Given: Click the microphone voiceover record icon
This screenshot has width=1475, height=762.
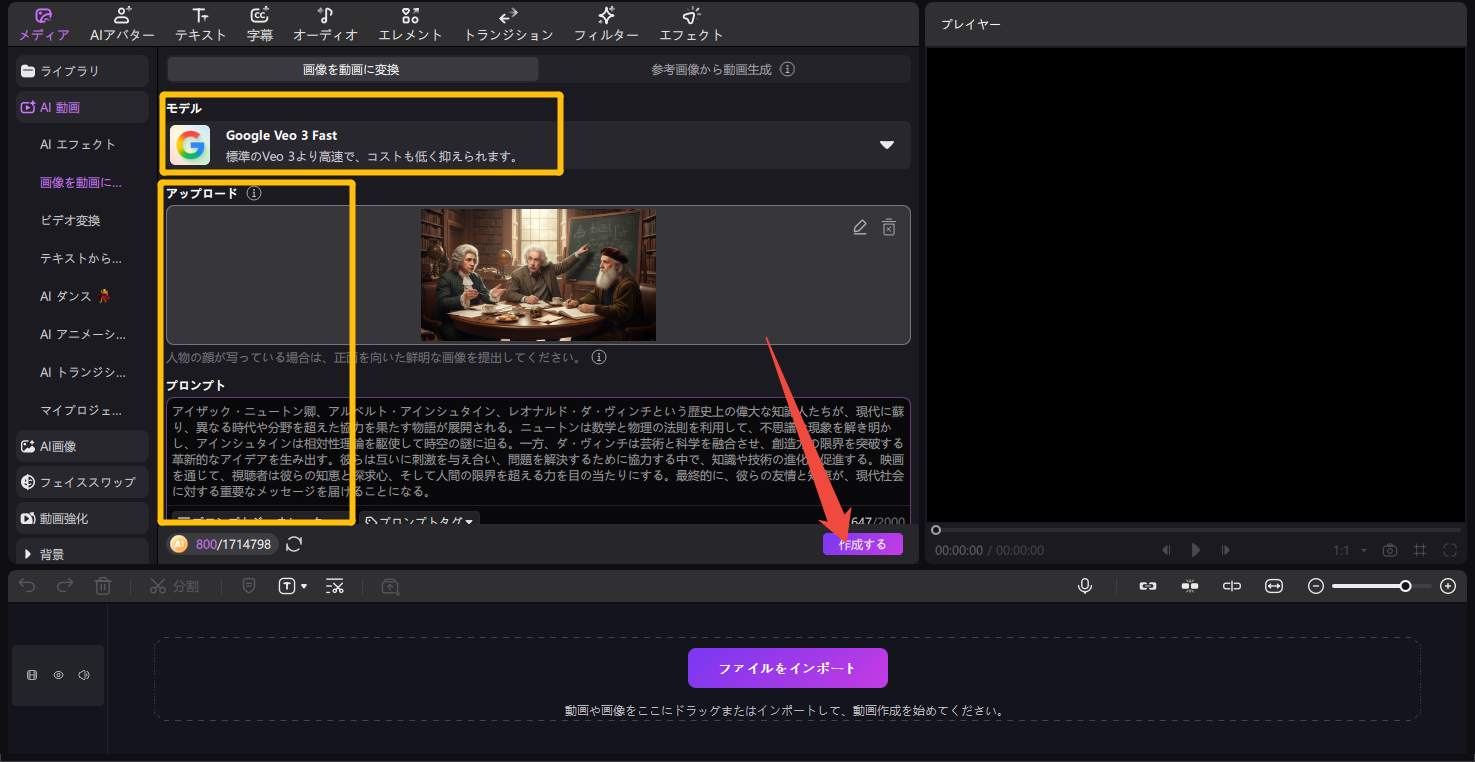Looking at the screenshot, I should (1085, 586).
